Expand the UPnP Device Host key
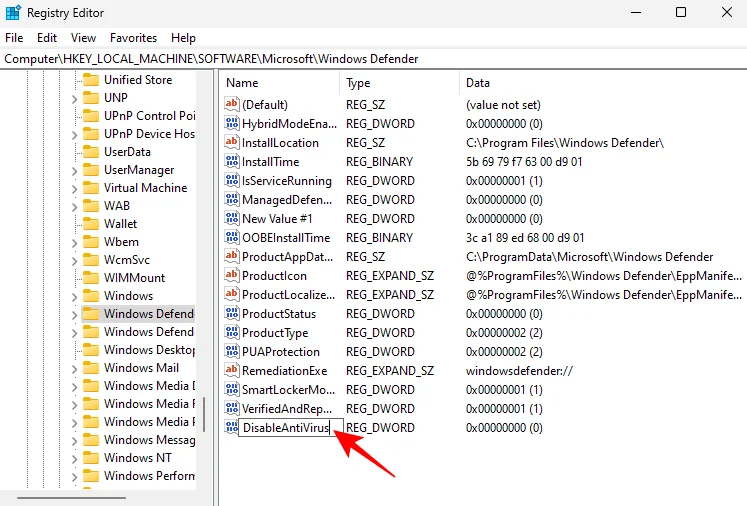Viewport: 747px width, 506px height. click(x=74, y=135)
